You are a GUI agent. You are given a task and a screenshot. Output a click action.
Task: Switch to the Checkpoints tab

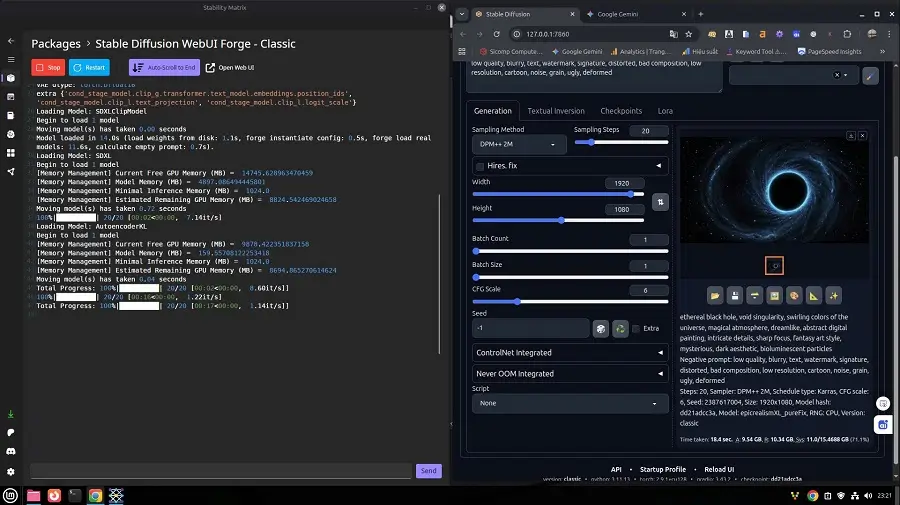(x=621, y=111)
